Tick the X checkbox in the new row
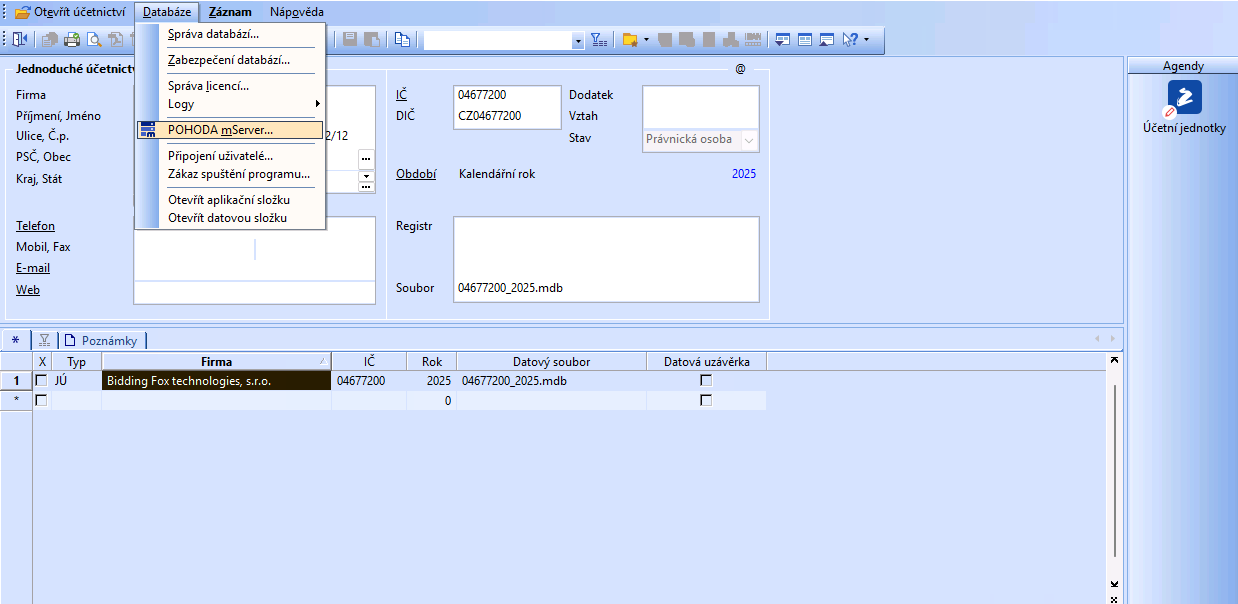The width and height of the screenshot is (1238, 604). point(42,400)
